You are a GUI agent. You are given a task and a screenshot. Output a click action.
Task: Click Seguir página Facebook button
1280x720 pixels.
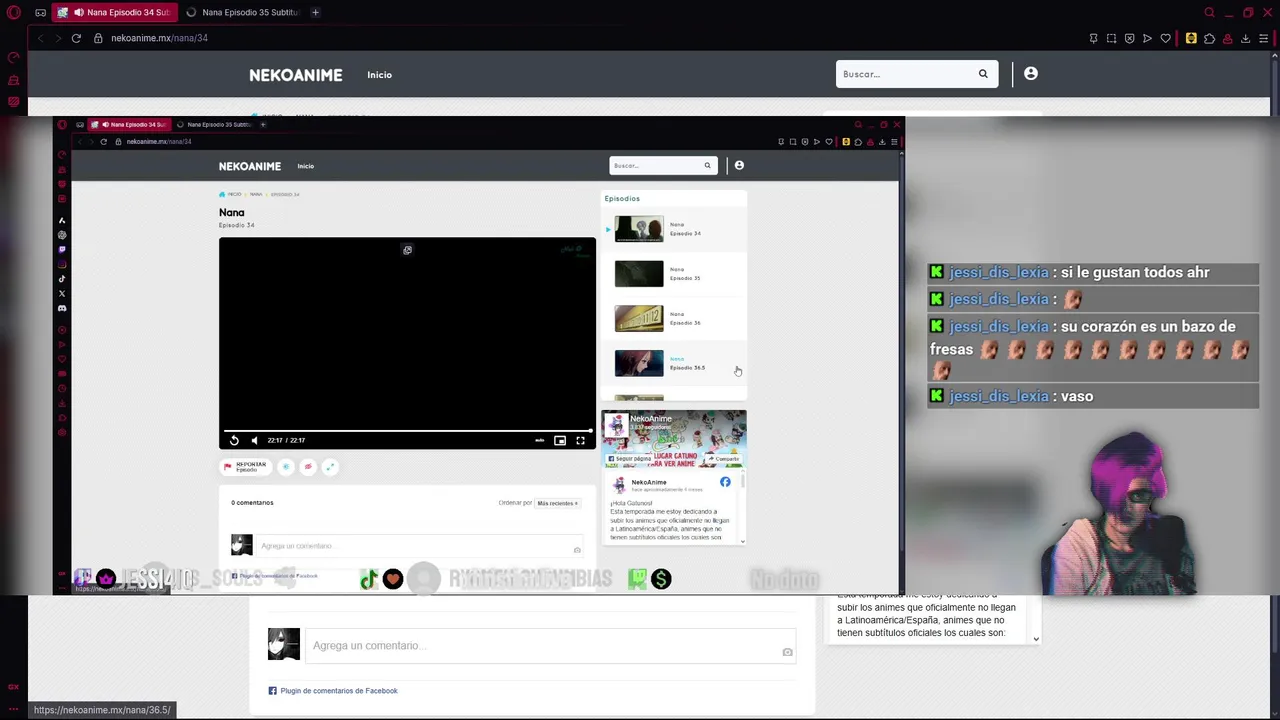point(630,459)
